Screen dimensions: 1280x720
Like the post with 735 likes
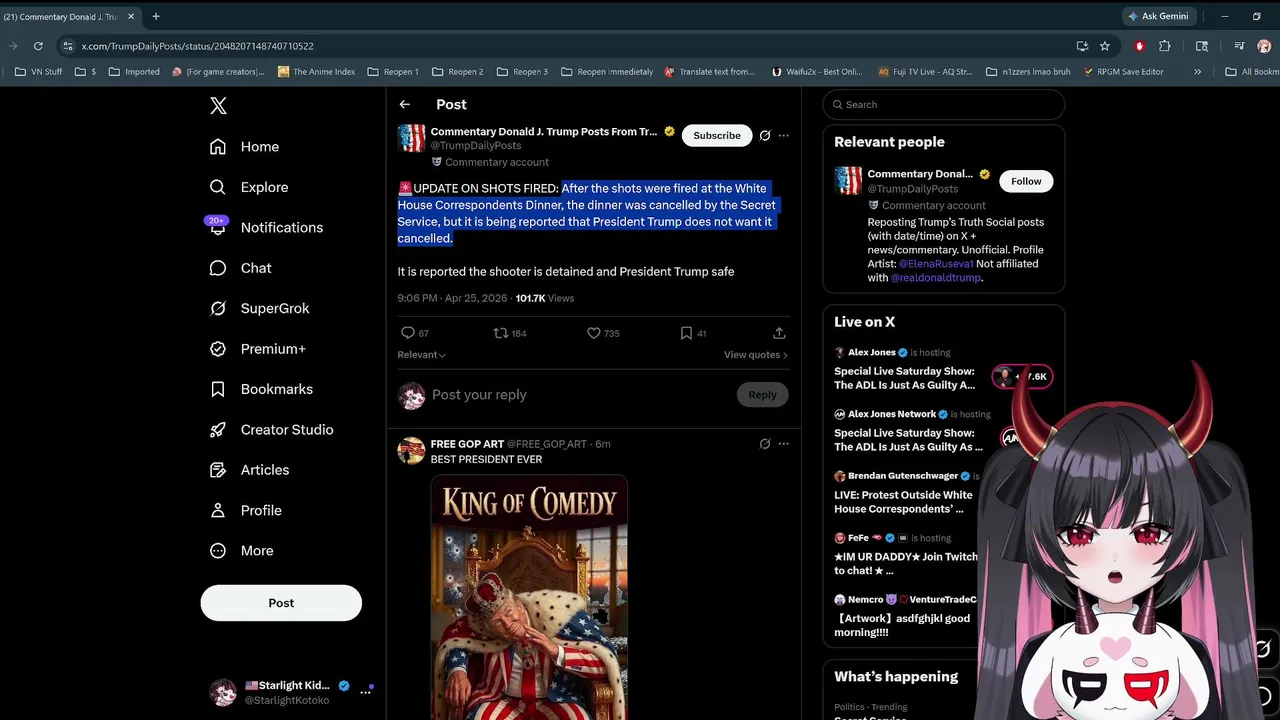593,333
